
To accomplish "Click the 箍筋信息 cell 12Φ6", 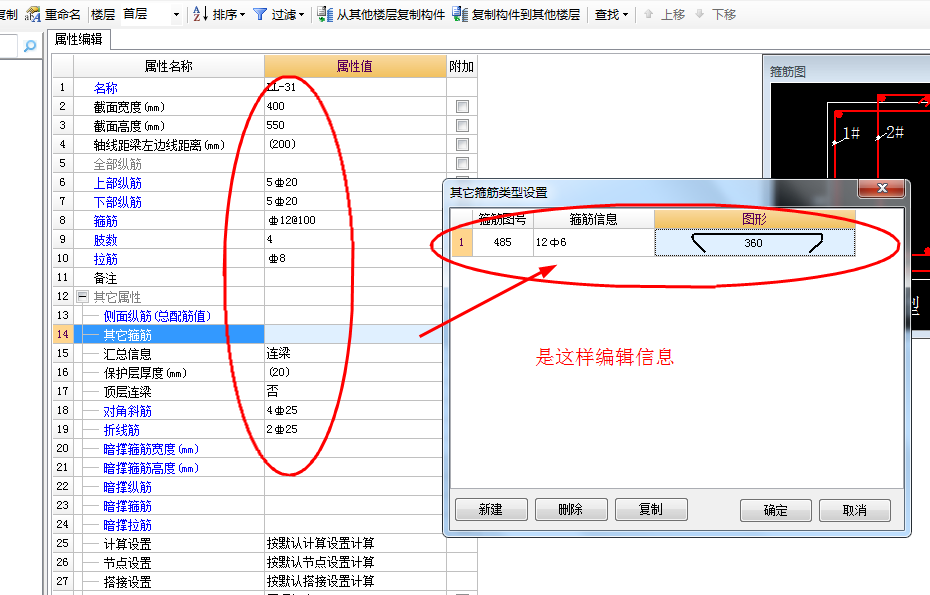I will coord(592,242).
